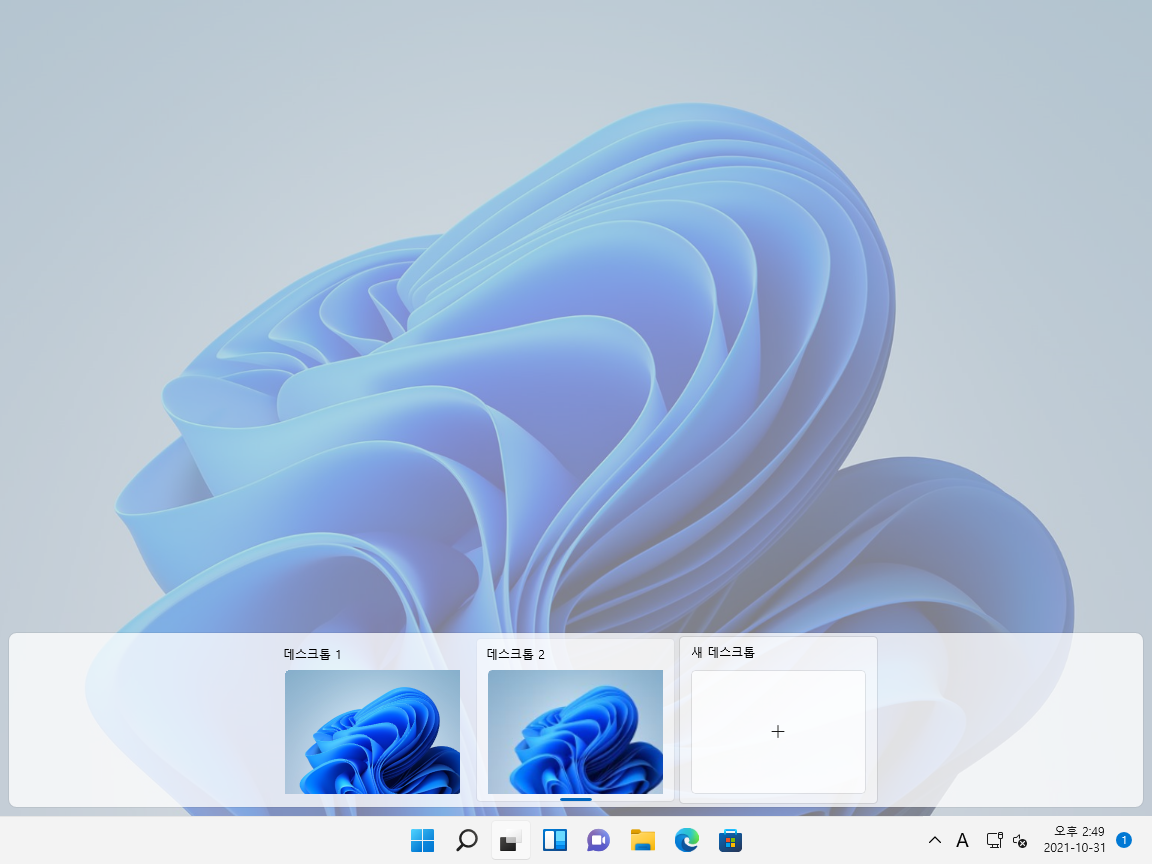1152x864 pixels.
Task: Show hidden tray icons chevron
Action: coord(935,840)
